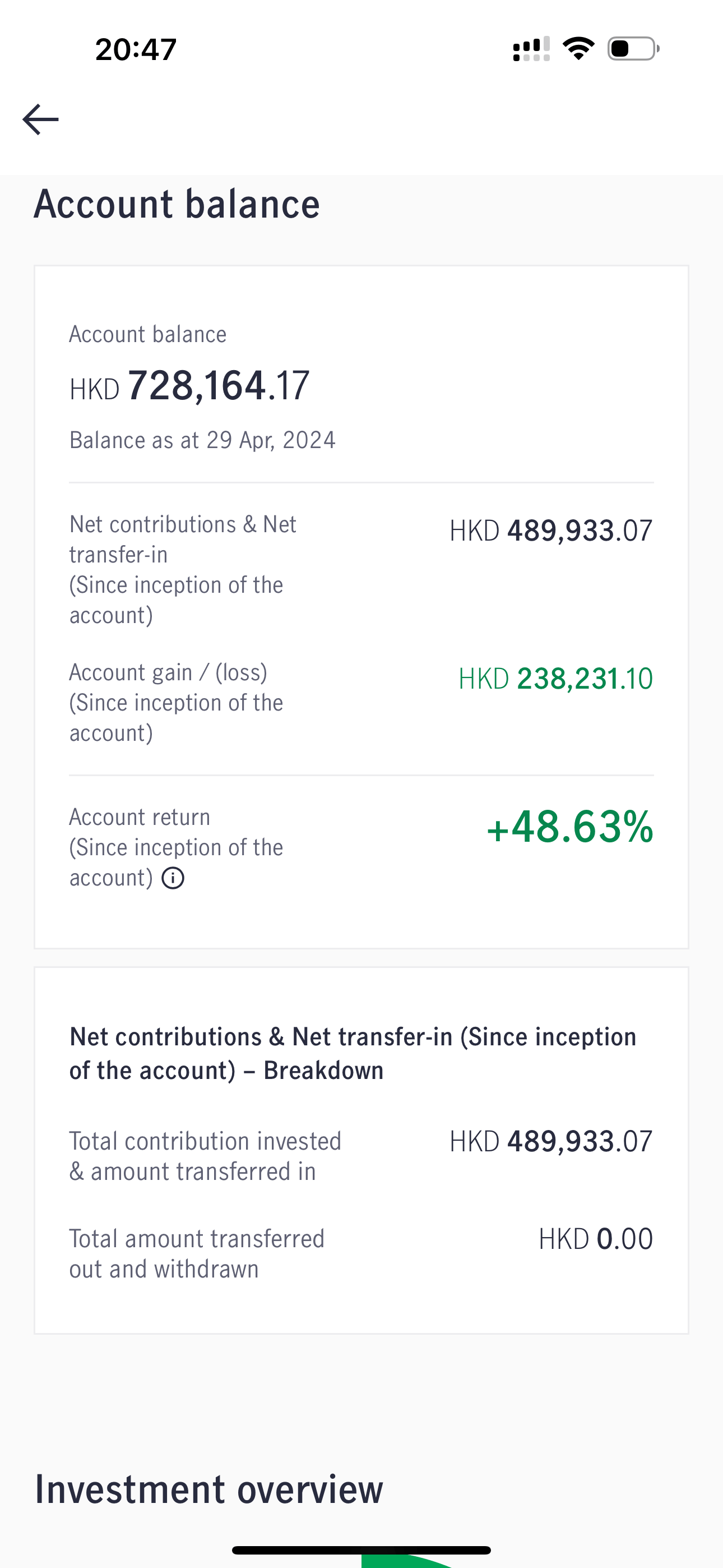Tap the Account gain HKD 238,231.10 value
The height and width of the screenshot is (1568, 723).
[x=555, y=678]
